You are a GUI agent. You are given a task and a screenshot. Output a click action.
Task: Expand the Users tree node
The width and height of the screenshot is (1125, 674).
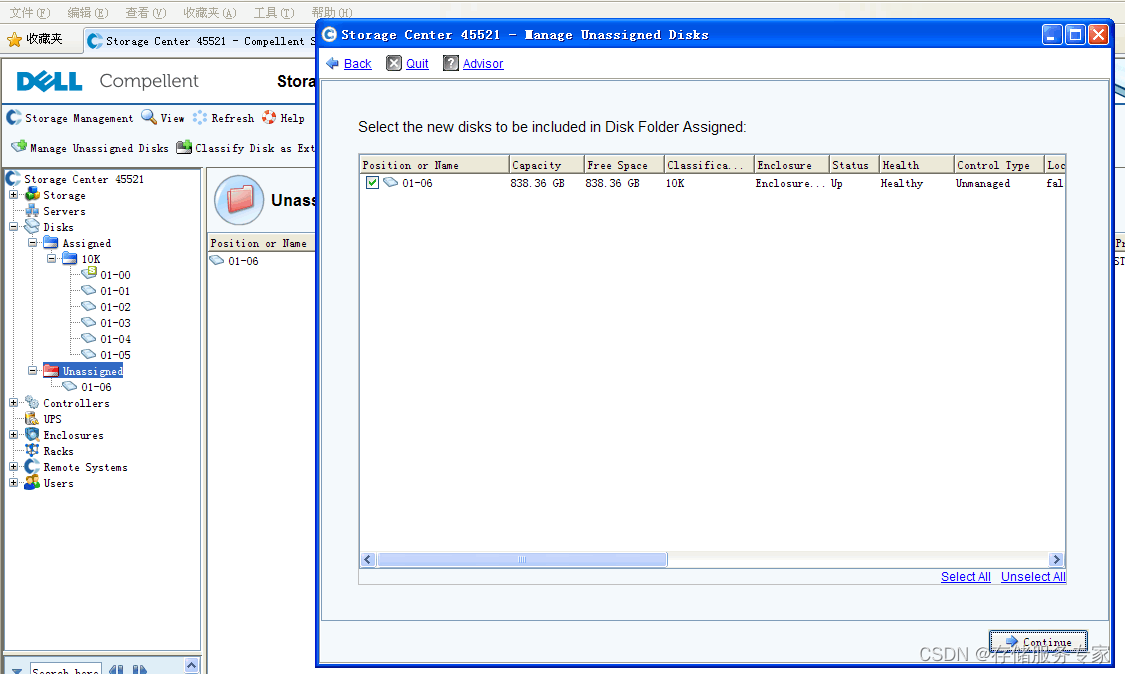[14, 482]
